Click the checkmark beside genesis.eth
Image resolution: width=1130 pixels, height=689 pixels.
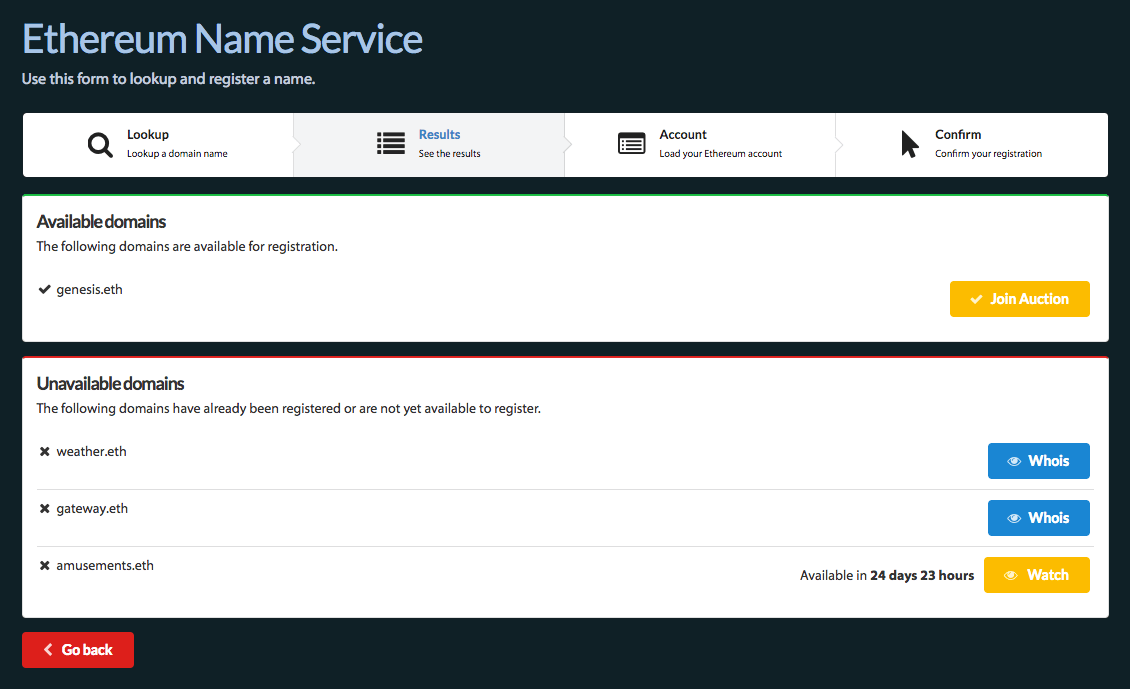(x=45, y=290)
